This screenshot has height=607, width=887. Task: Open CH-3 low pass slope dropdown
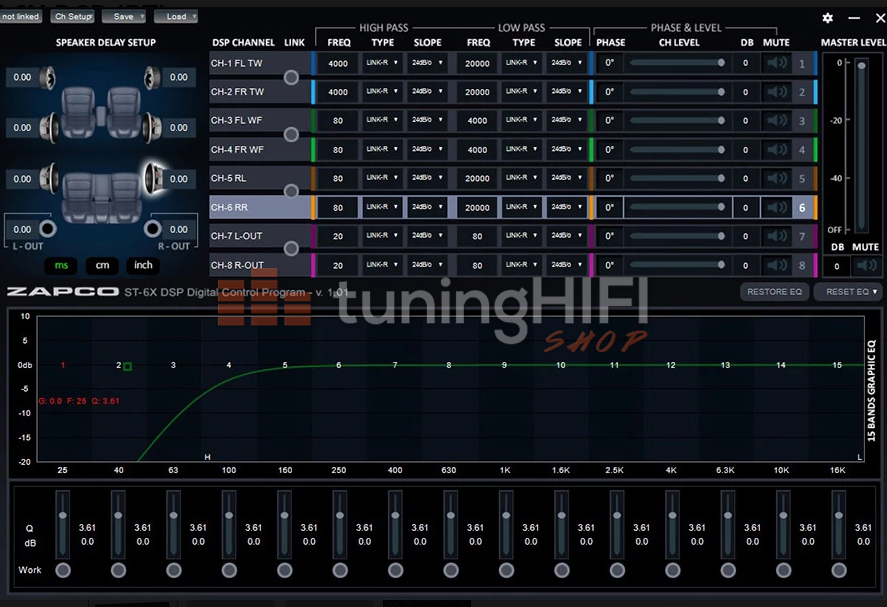pyautogui.click(x=567, y=121)
